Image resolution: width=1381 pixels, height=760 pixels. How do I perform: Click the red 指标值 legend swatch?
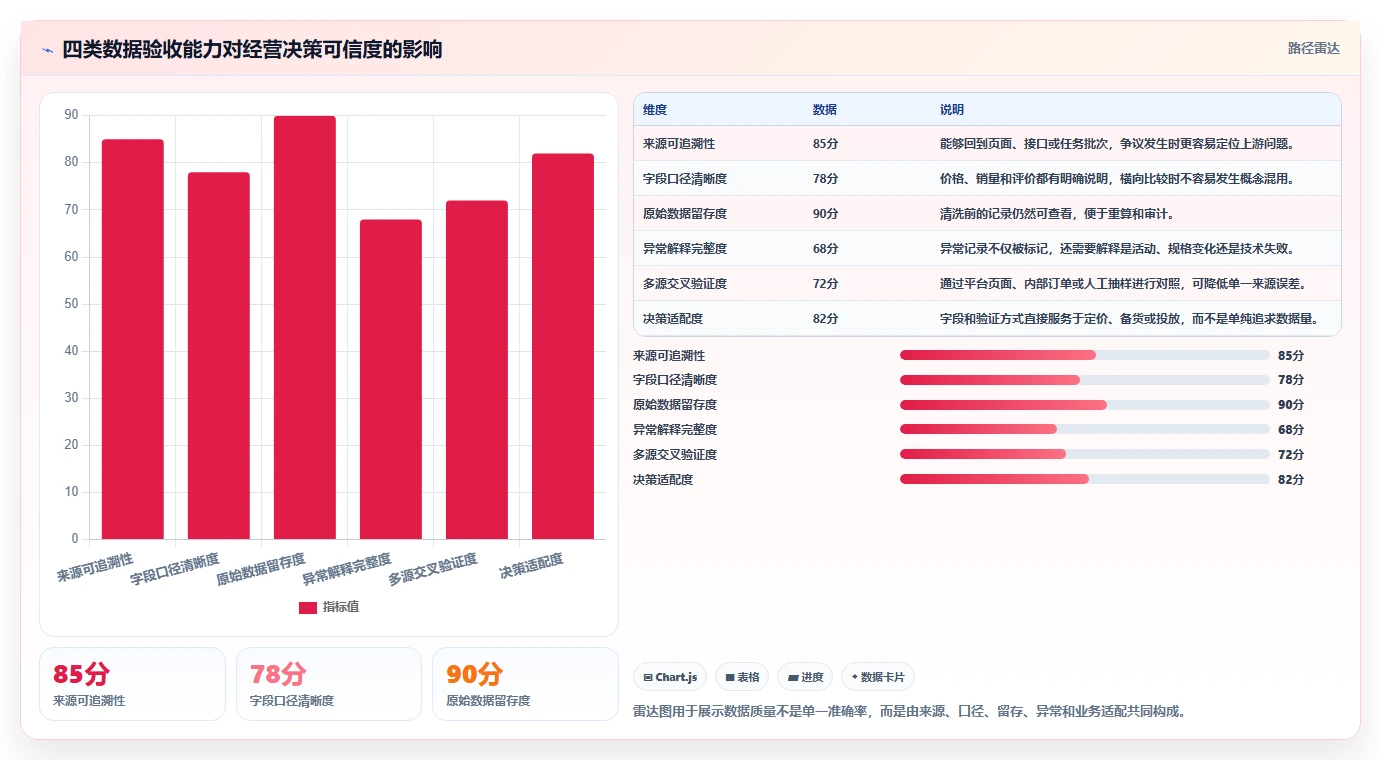click(308, 607)
